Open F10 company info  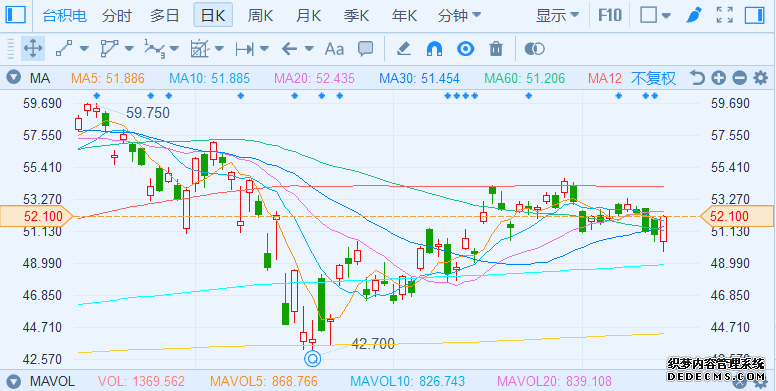pyautogui.click(x=610, y=15)
